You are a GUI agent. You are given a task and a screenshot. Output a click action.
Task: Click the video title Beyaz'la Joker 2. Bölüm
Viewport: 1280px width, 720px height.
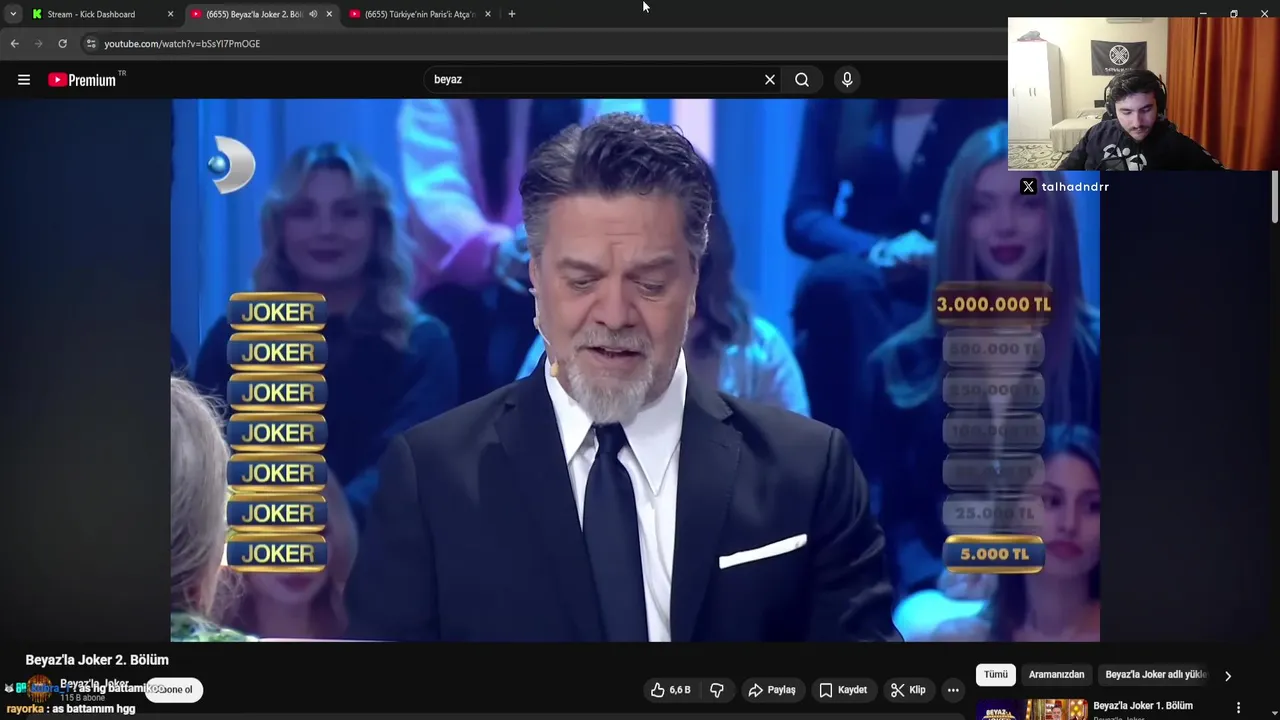coord(97,660)
